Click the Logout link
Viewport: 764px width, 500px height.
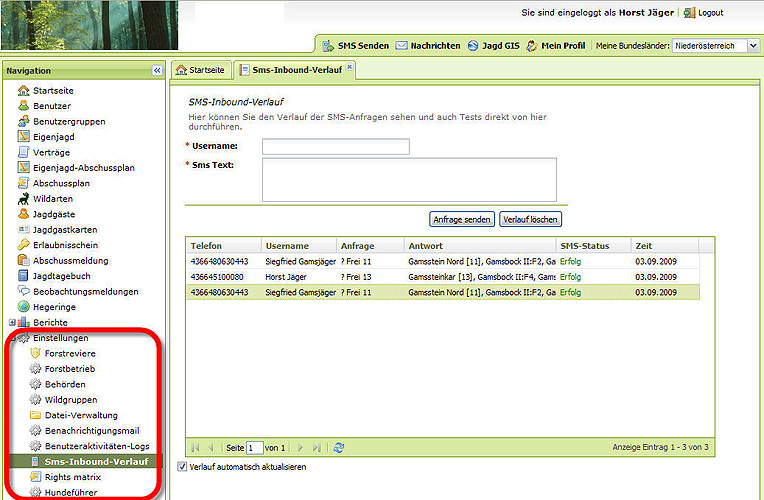710,13
